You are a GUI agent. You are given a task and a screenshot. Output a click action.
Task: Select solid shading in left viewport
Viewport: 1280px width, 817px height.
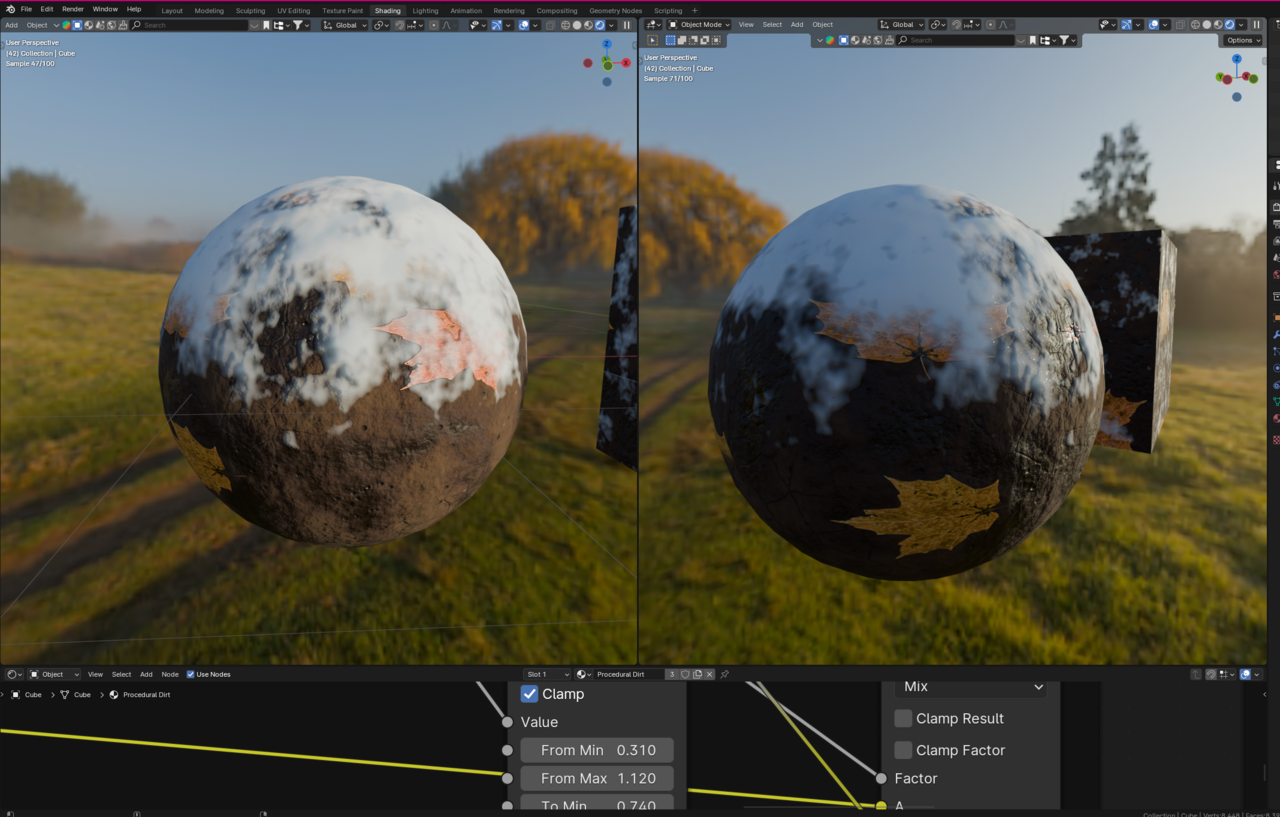point(577,25)
